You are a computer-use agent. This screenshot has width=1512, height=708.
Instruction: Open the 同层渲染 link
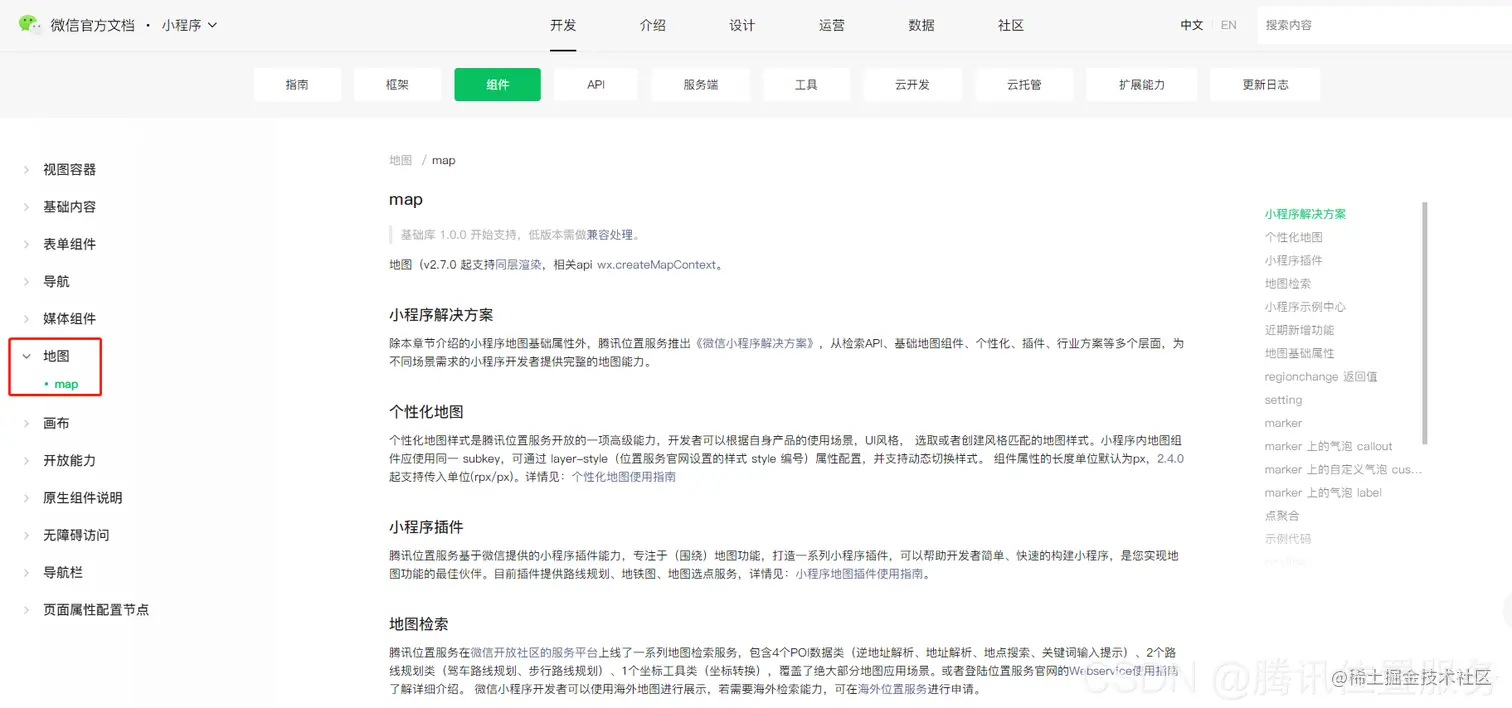coord(519,265)
